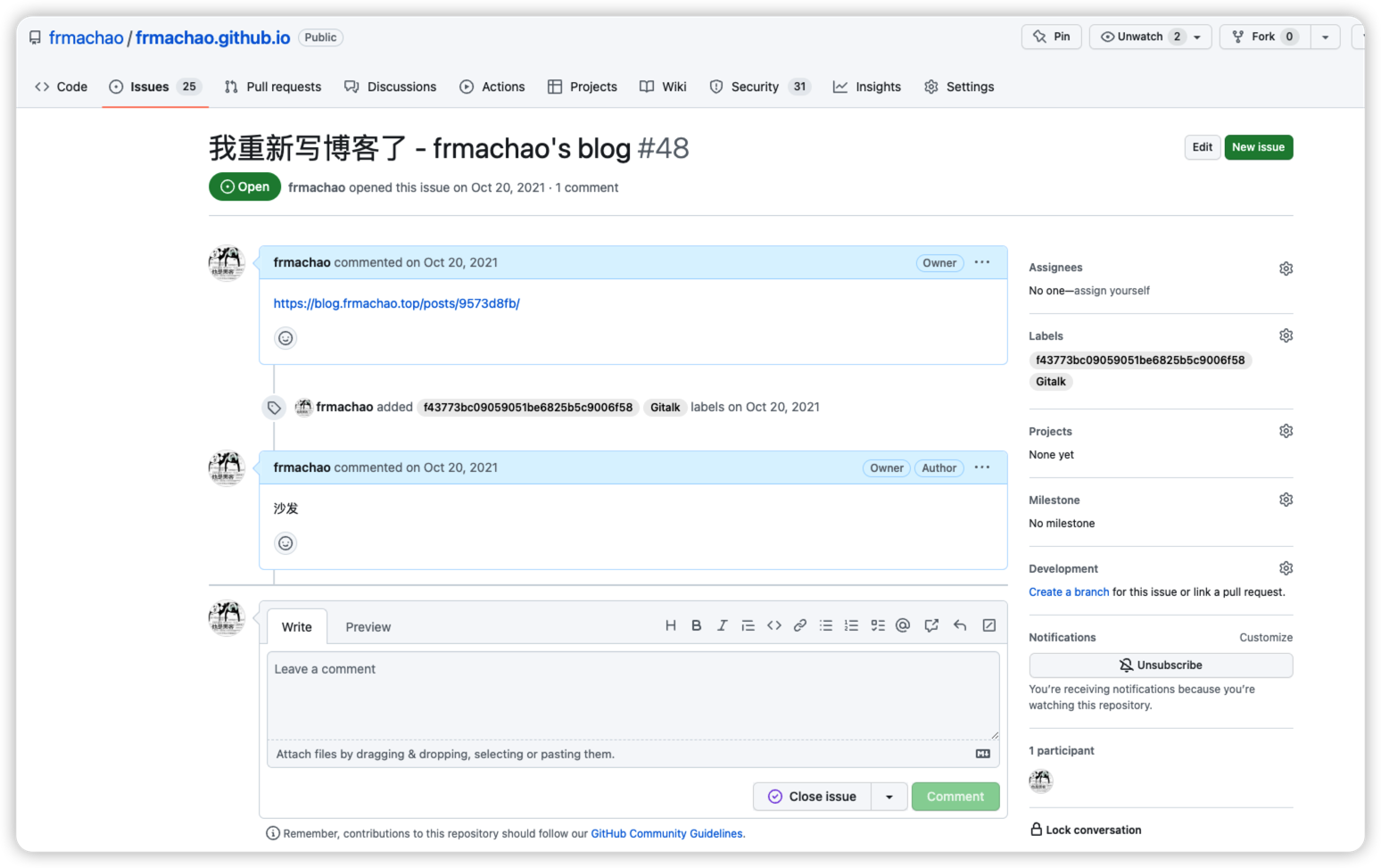The height and width of the screenshot is (868, 1381).
Task: Apply italic formatting in comment editor
Action: coord(722,625)
